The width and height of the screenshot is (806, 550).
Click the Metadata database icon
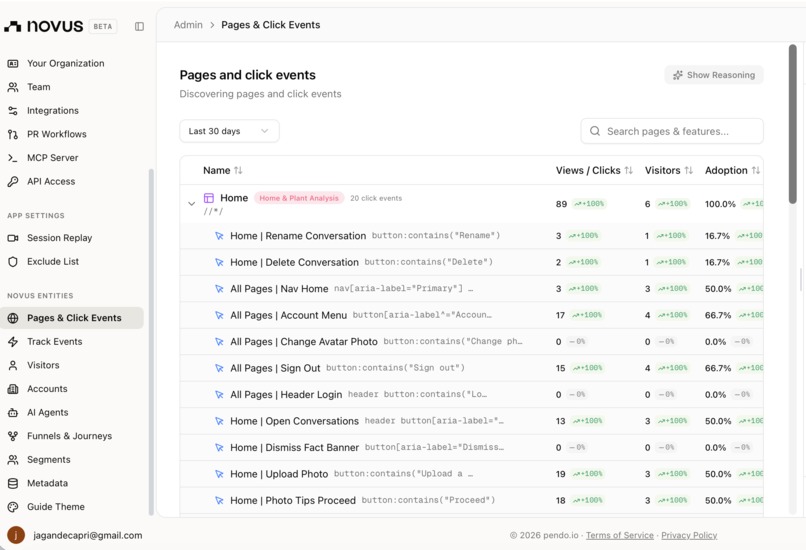click(13, 484)
